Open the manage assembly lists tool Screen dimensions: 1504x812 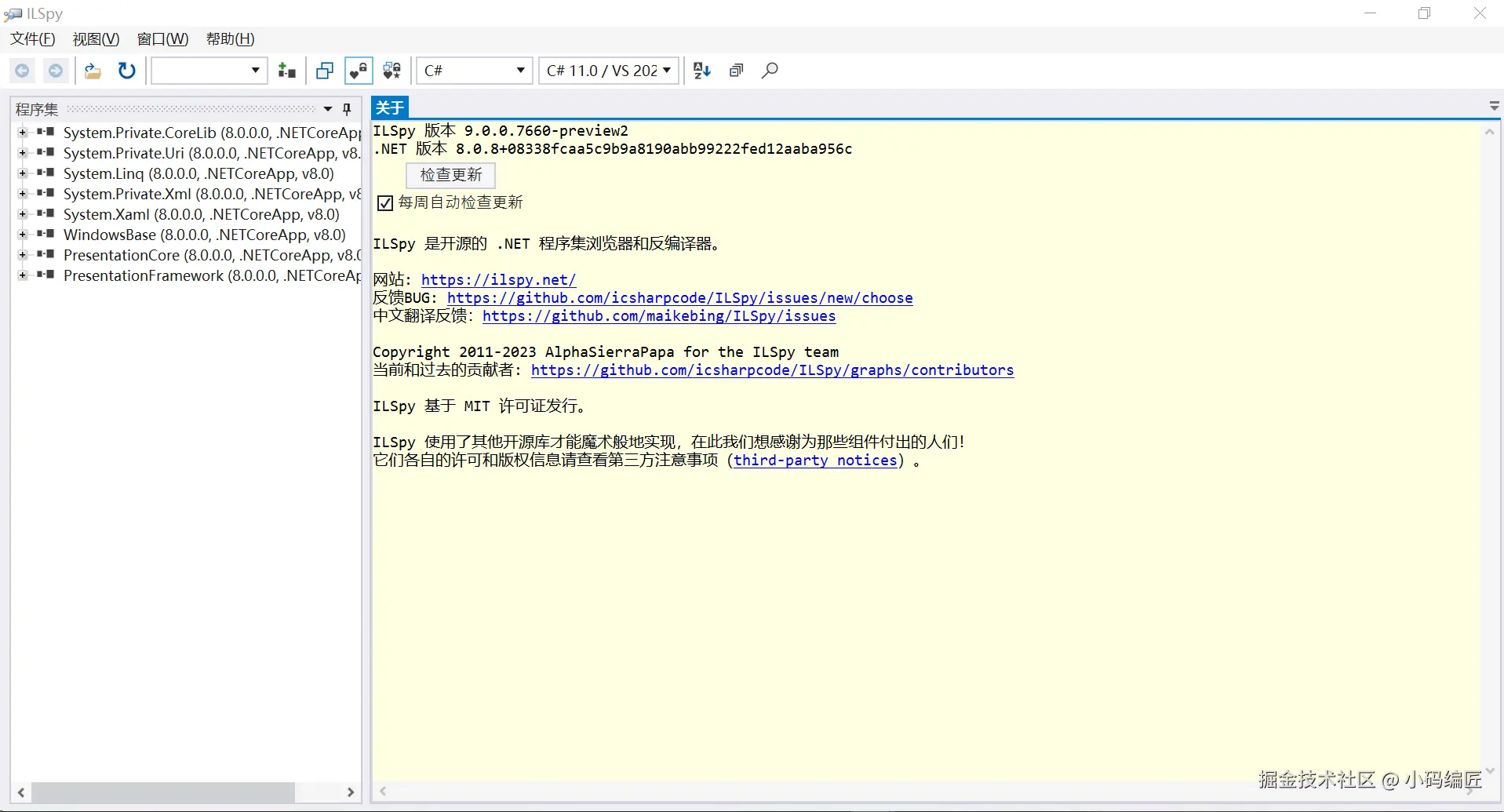tap(287, 71)
